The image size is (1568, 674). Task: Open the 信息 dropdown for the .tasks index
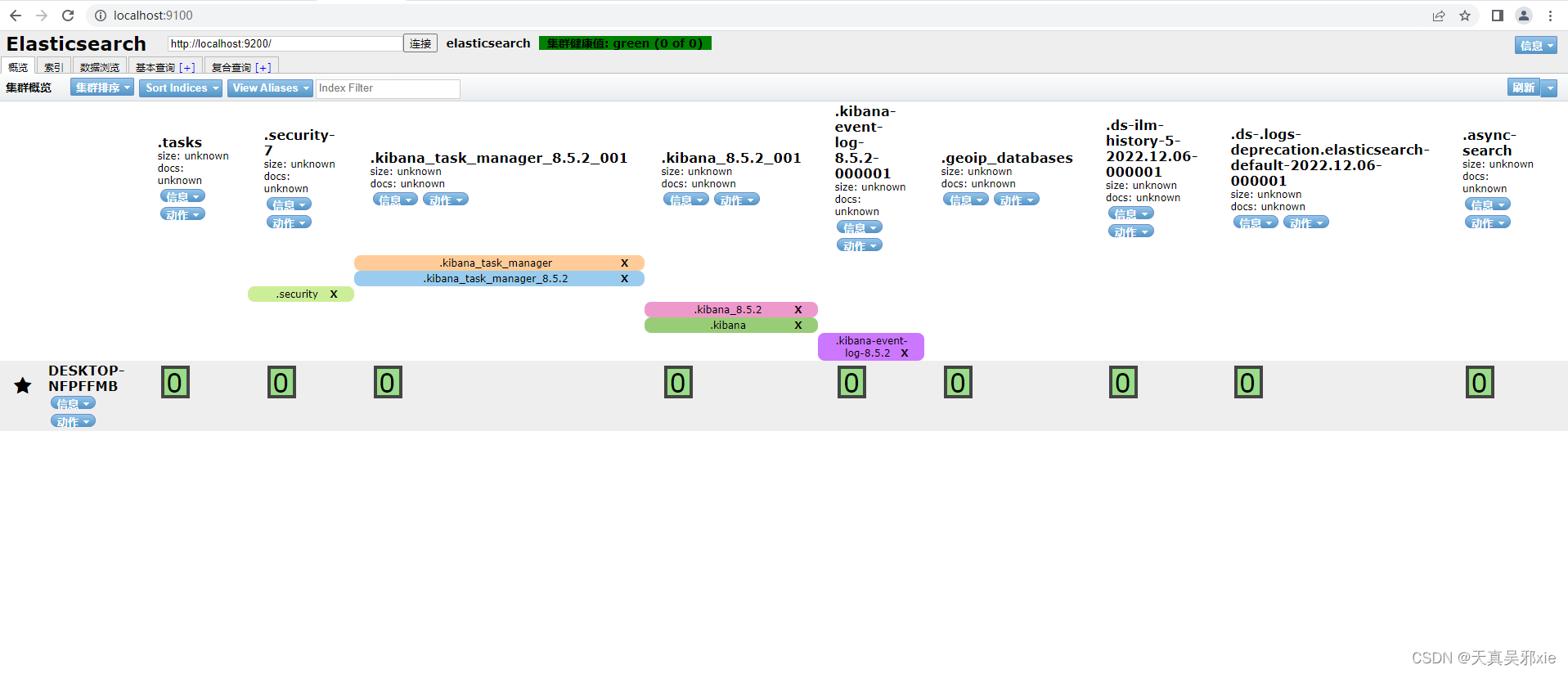click(182, 196)
